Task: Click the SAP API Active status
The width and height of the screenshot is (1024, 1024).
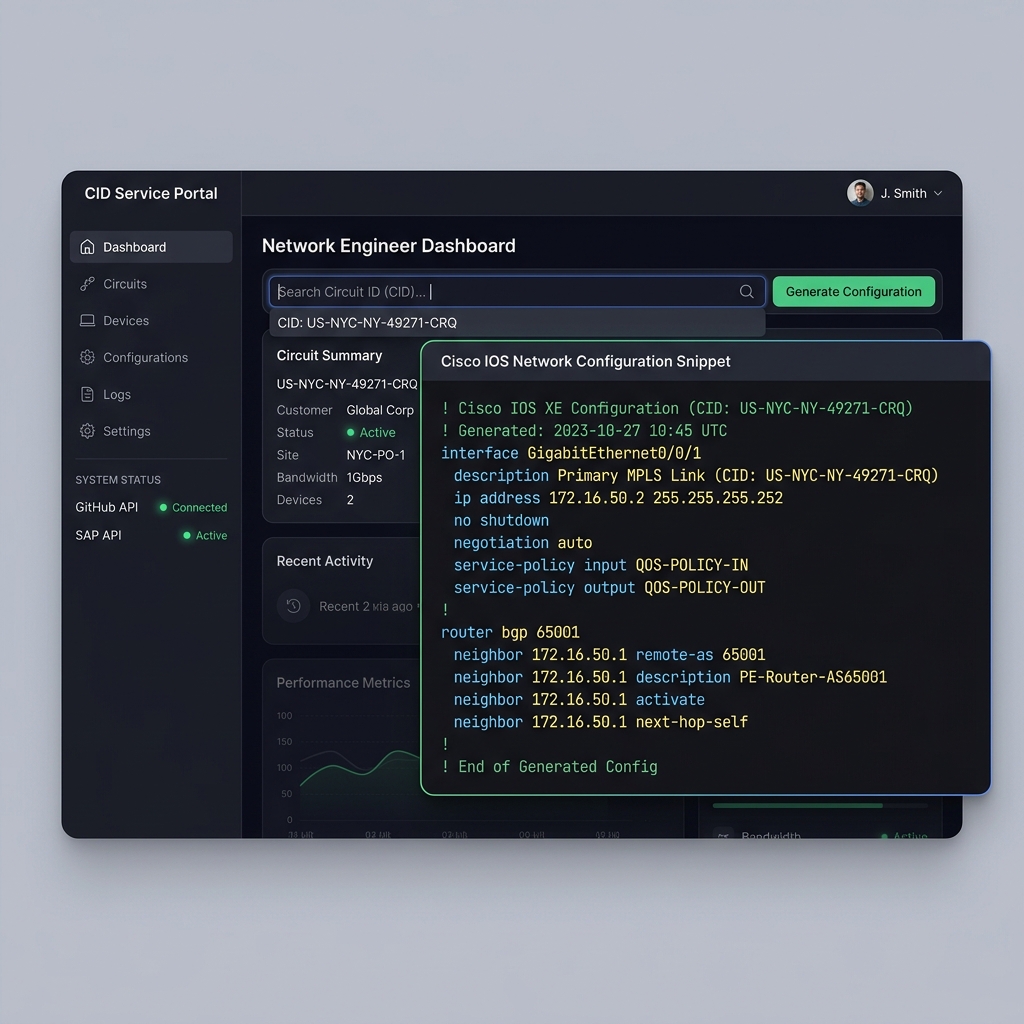Action: pyautogui.click(x=205, y=536)
